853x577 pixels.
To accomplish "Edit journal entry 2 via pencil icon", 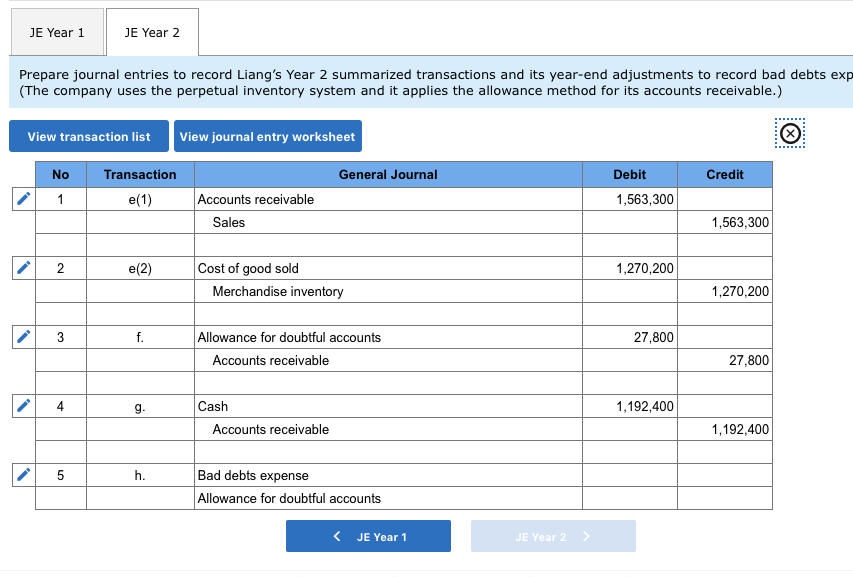I will tap(23, 268).
